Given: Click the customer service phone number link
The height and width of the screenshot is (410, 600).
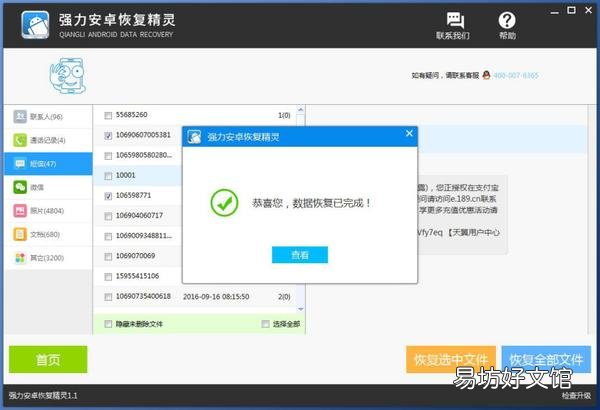Looking at the screenshot, I should [516, 75].
